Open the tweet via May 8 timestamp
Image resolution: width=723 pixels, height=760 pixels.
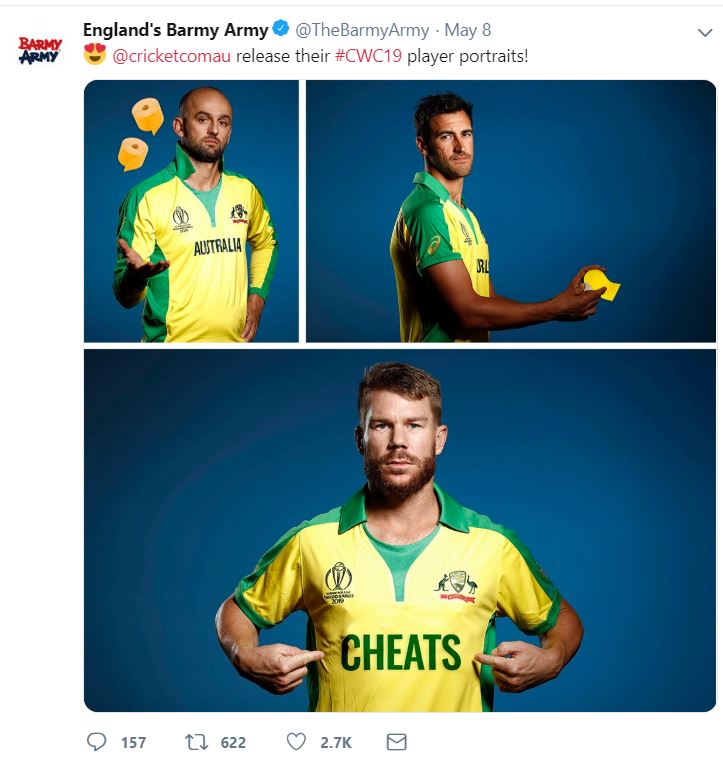[467, 30]
